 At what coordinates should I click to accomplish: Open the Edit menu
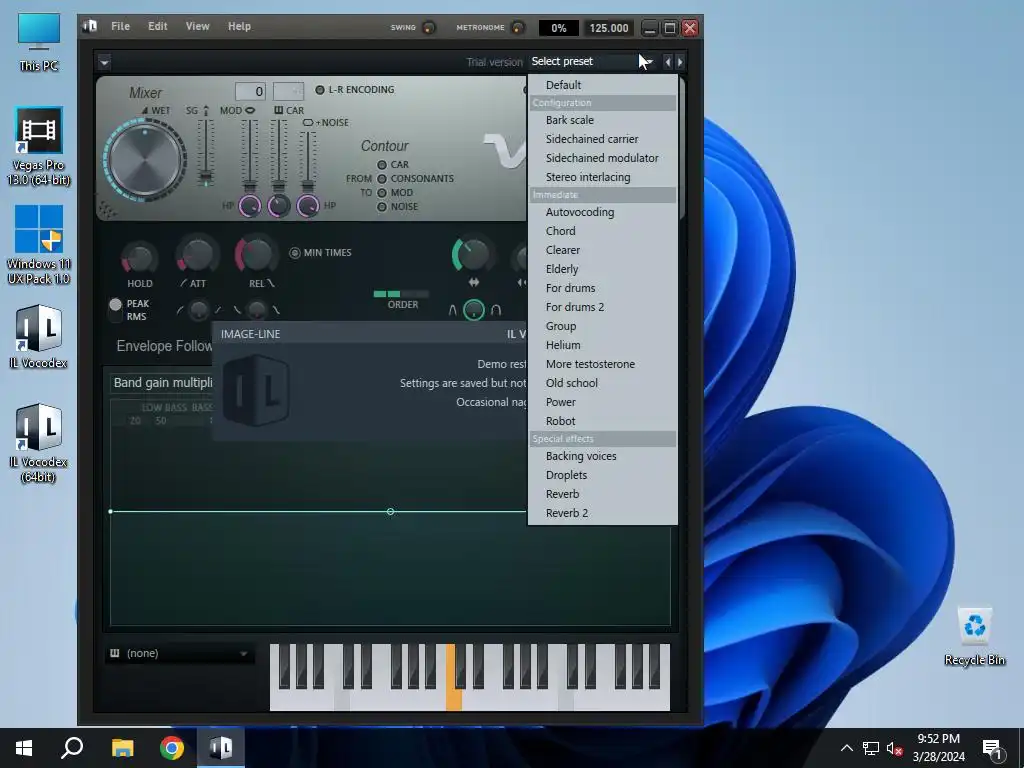click(x=157, y=26)
